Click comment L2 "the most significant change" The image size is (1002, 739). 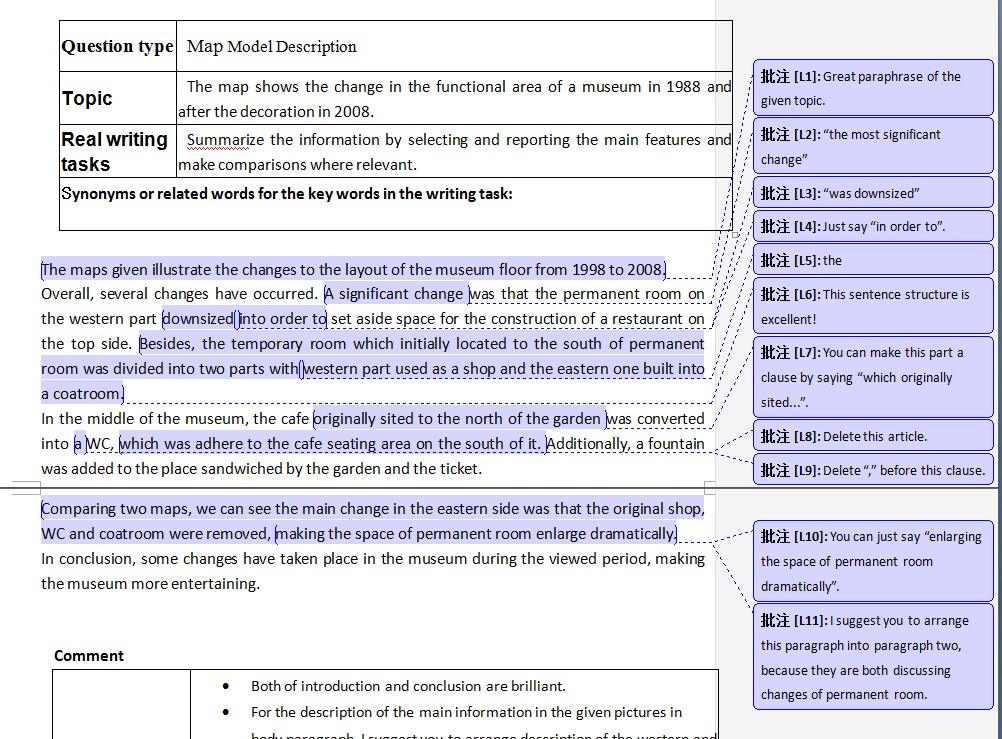click(873, 146)
